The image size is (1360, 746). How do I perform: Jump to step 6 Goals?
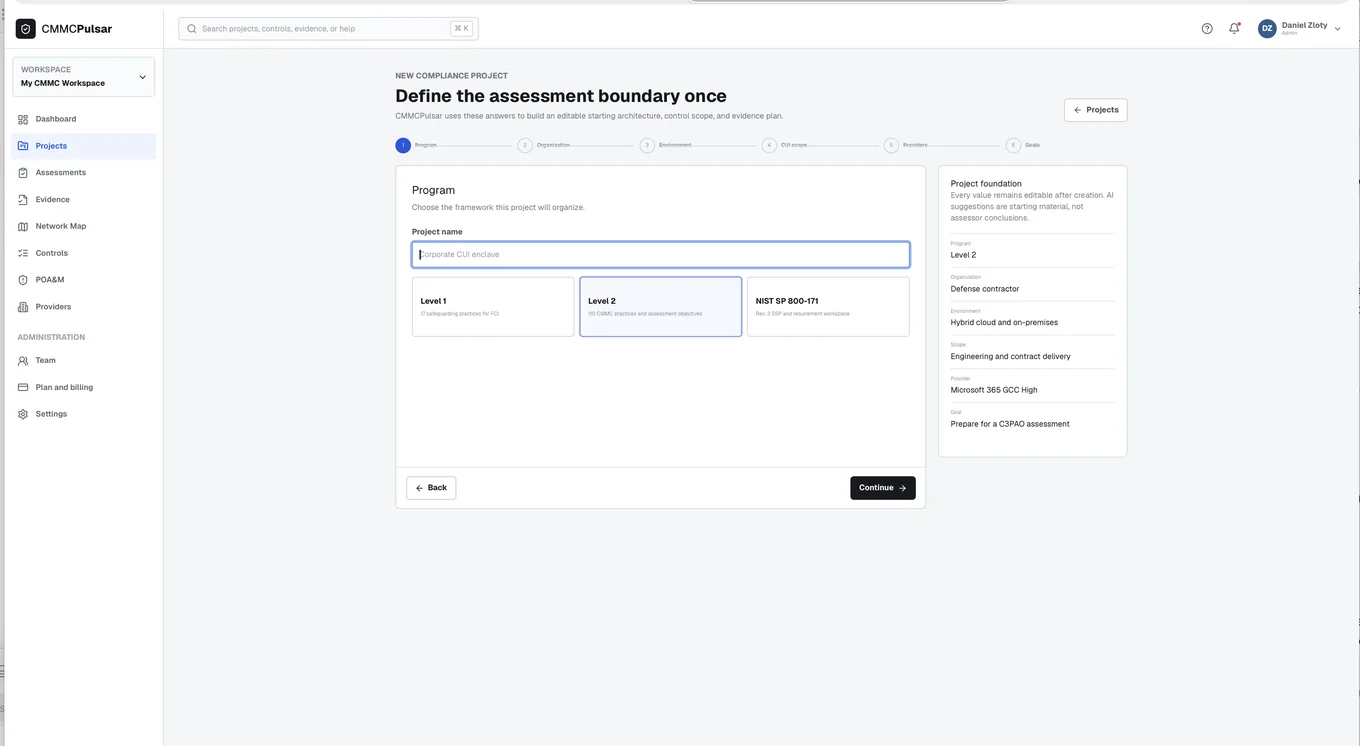pos(1013,145)
